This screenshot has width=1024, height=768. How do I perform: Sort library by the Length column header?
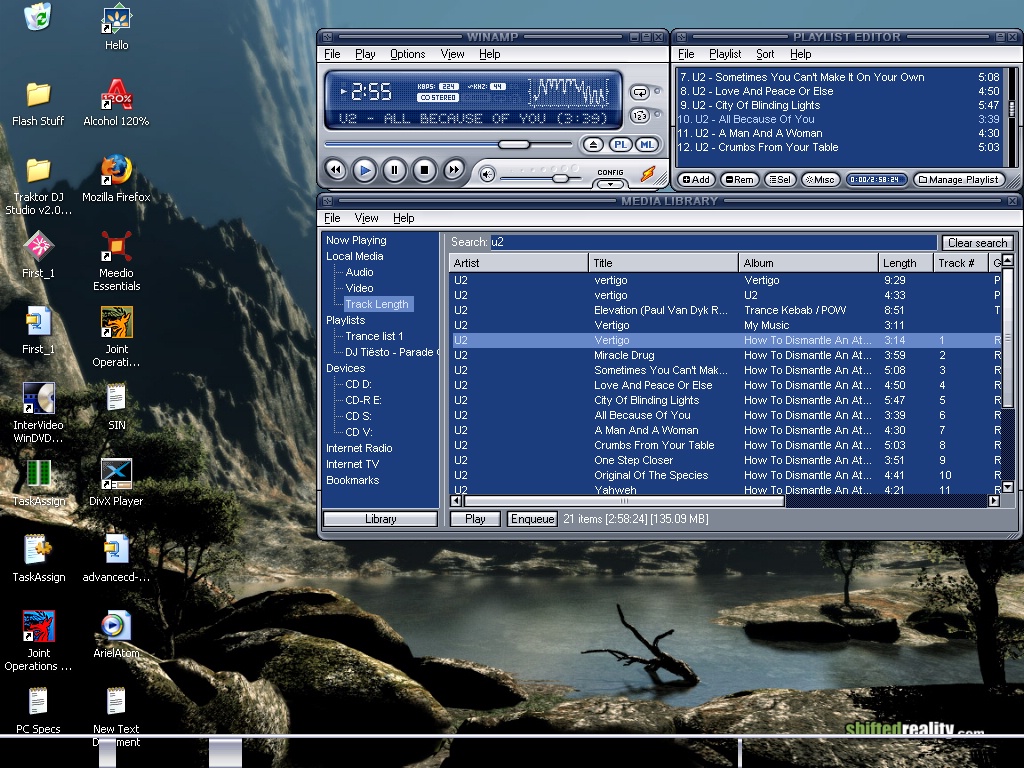coord(906,263)
